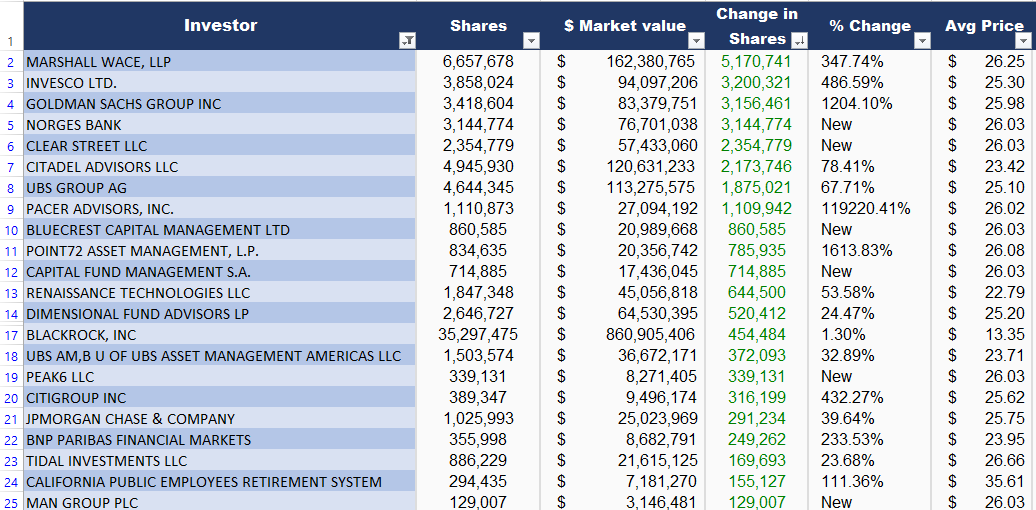This screenshot has height=510, width=1036.
Task: Select the shares value 35,297,475
Action: click(478, 335)
